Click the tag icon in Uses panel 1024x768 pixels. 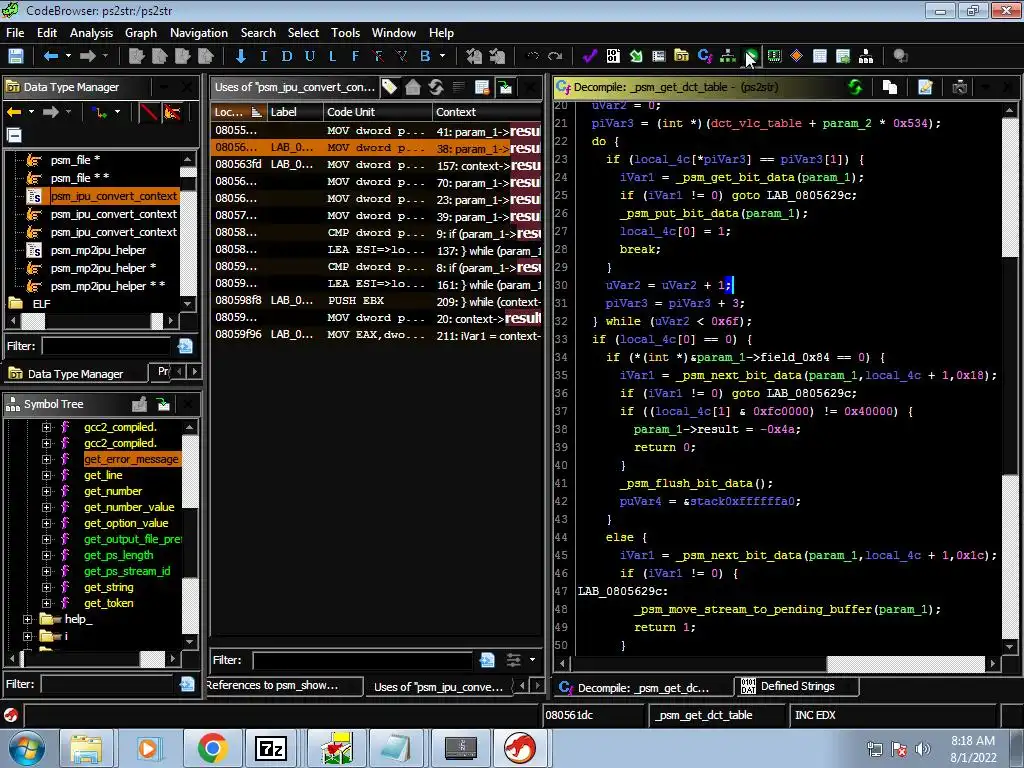click(390, 87)
